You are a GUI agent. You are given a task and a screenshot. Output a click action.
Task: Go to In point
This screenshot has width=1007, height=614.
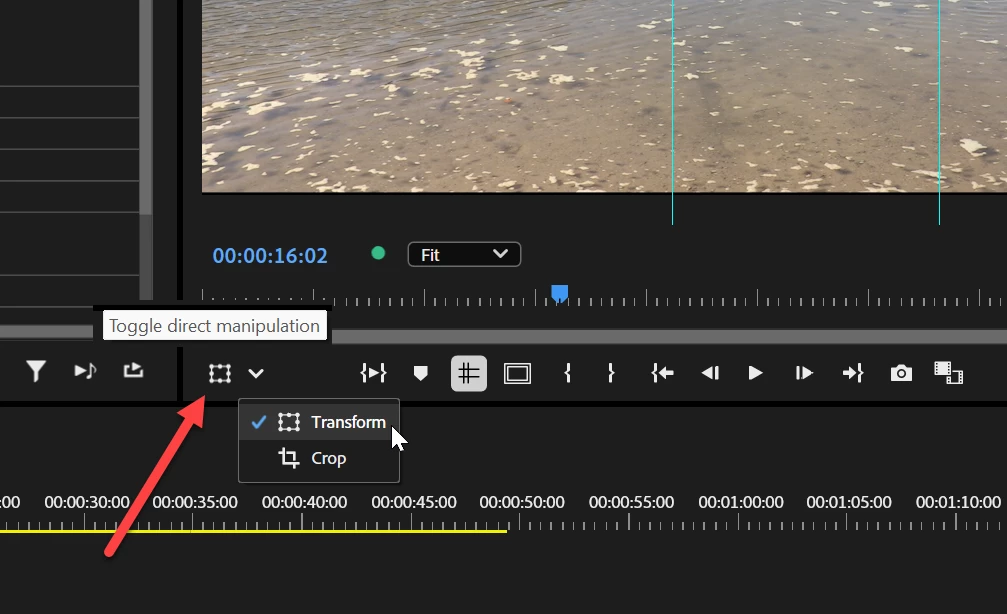(x=662, y=373)
